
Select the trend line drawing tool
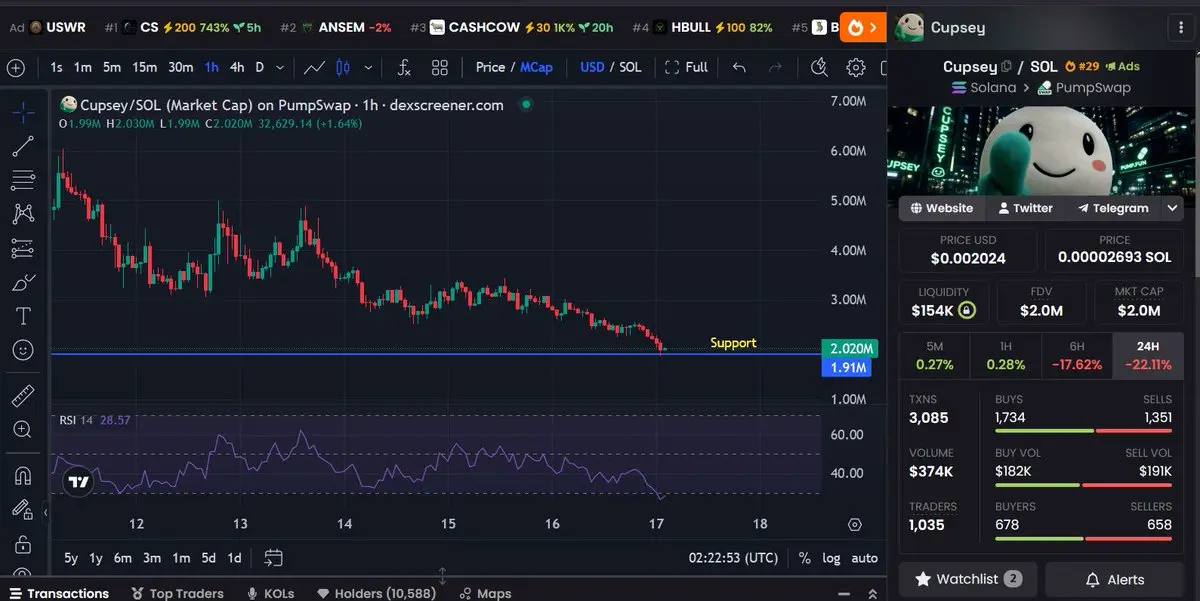(x=23, y=146)
